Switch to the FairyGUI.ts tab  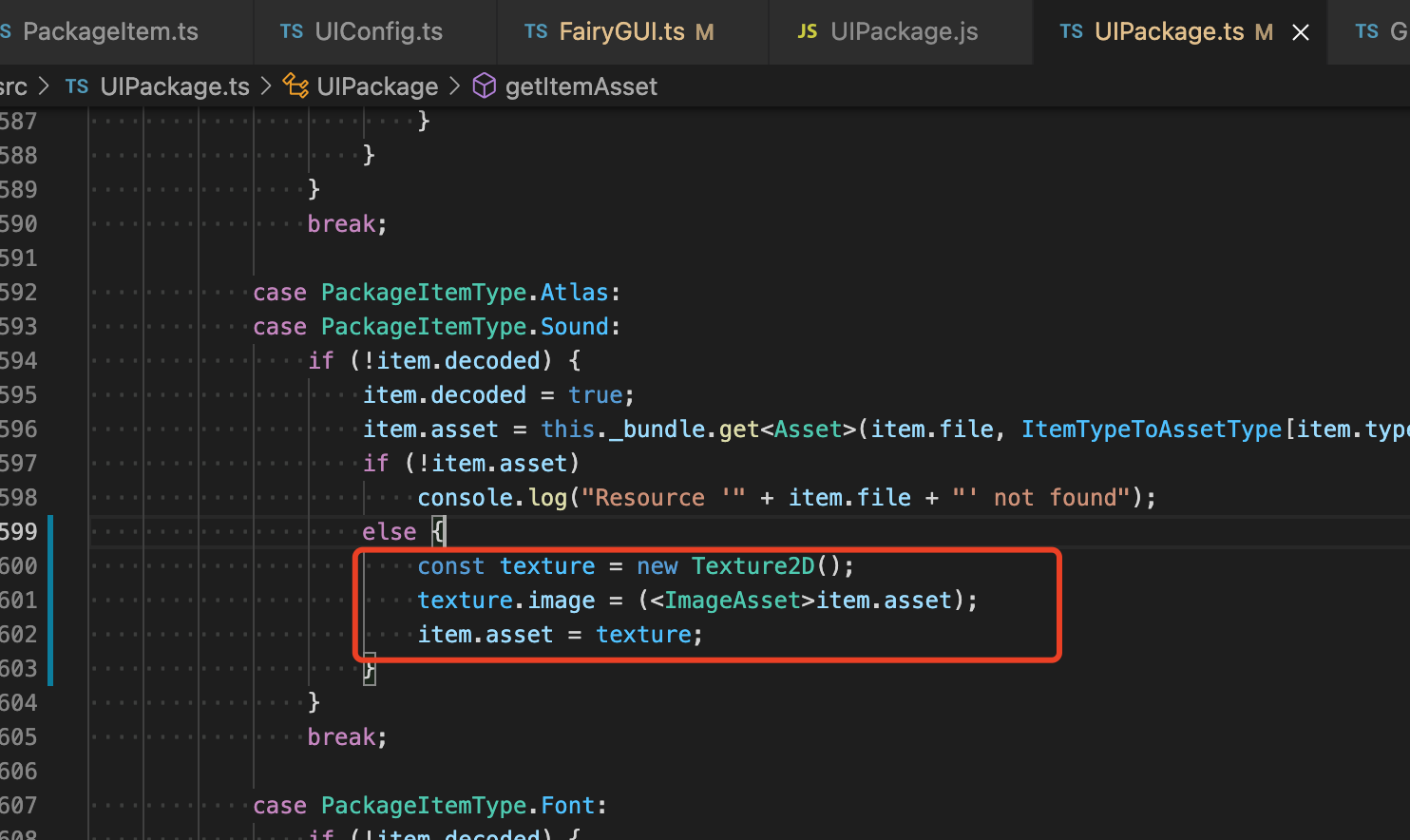(633, 31)
